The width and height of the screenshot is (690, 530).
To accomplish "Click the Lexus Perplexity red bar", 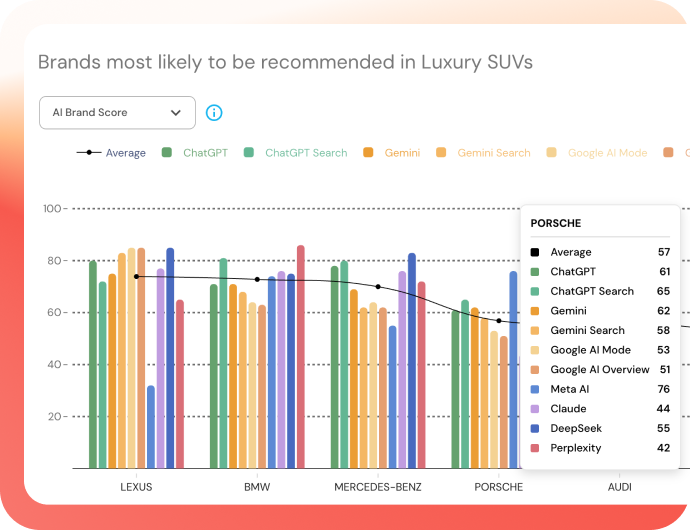I will click(x=180, y=384).
